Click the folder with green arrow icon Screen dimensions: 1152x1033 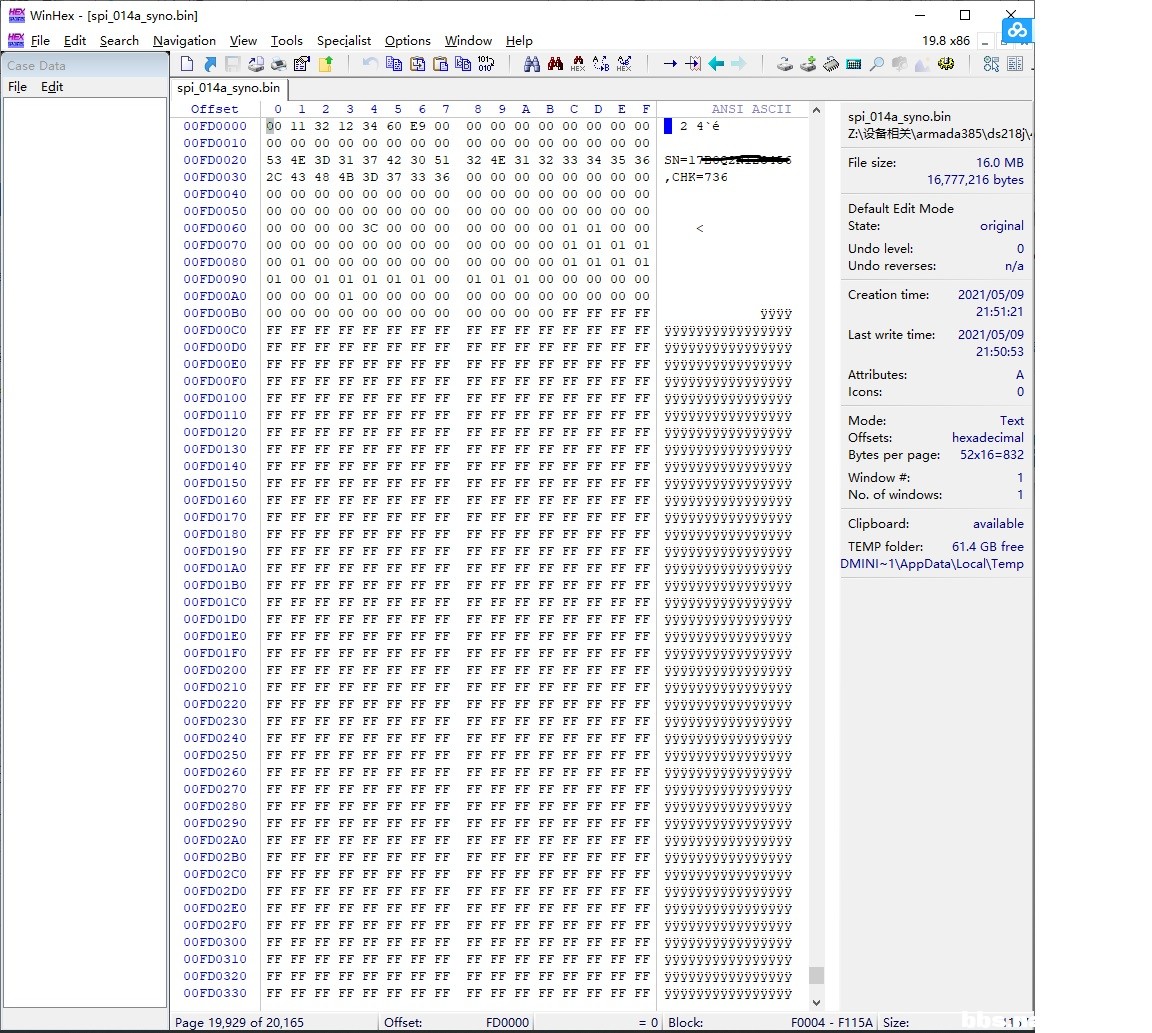325,64
